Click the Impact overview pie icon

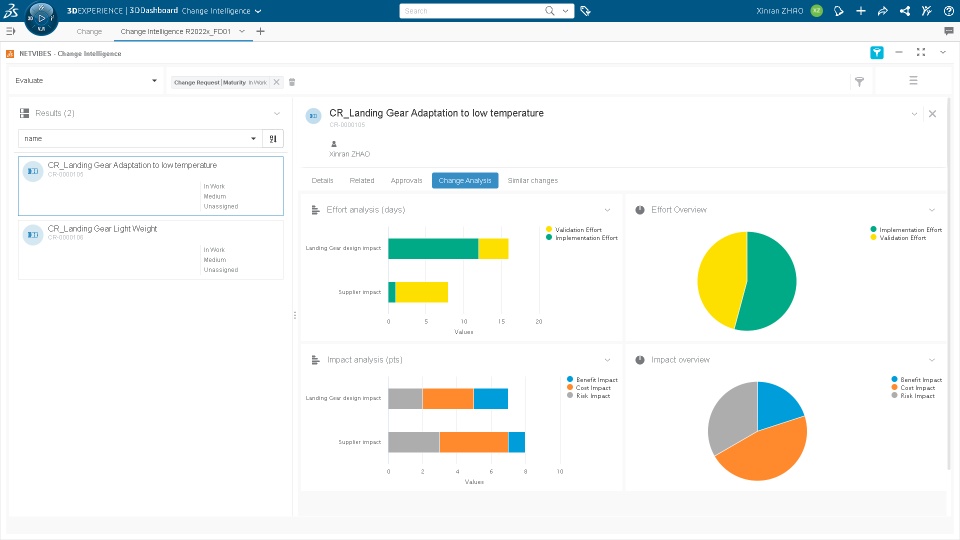(640, 359)
